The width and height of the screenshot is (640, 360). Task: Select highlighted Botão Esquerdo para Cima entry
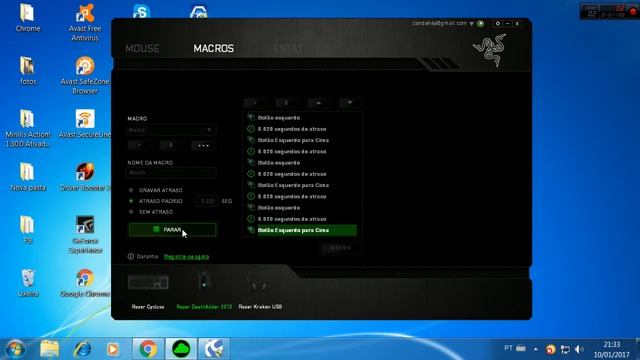pos(301,230)
